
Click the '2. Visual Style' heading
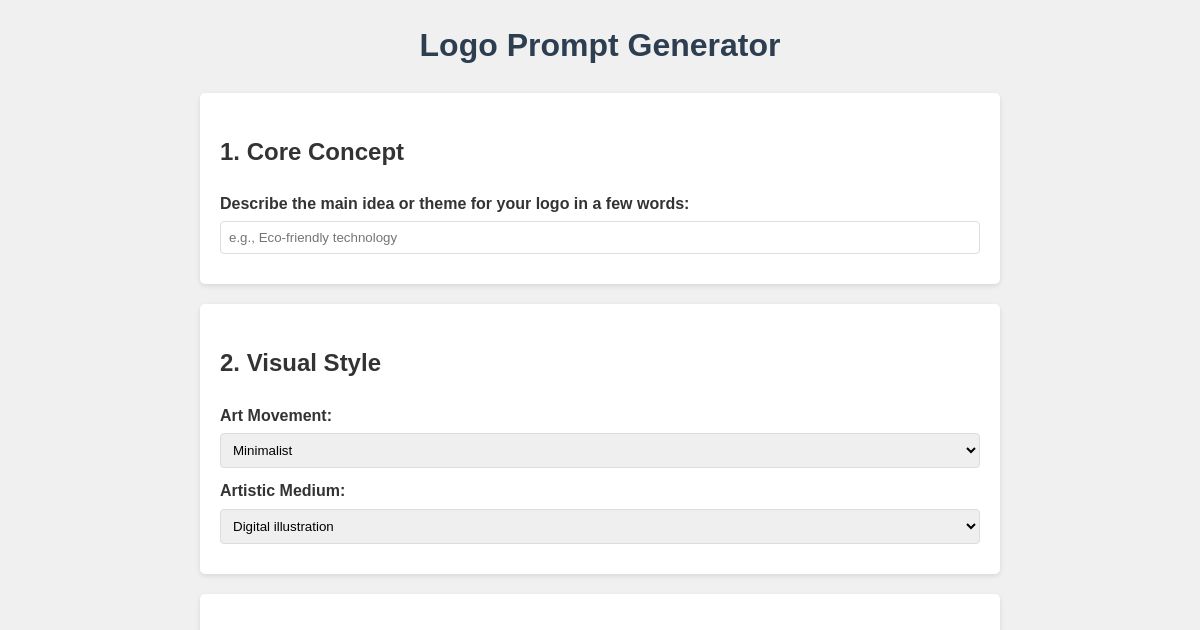tap(300, 363)
